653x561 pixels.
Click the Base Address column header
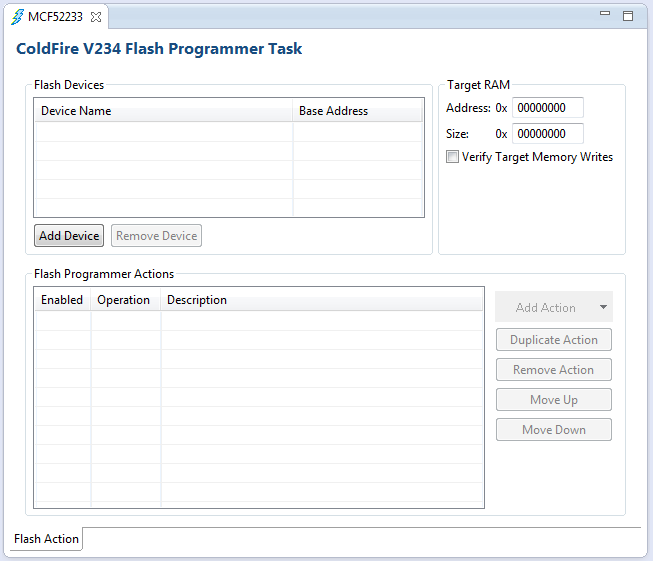(357, 111)
